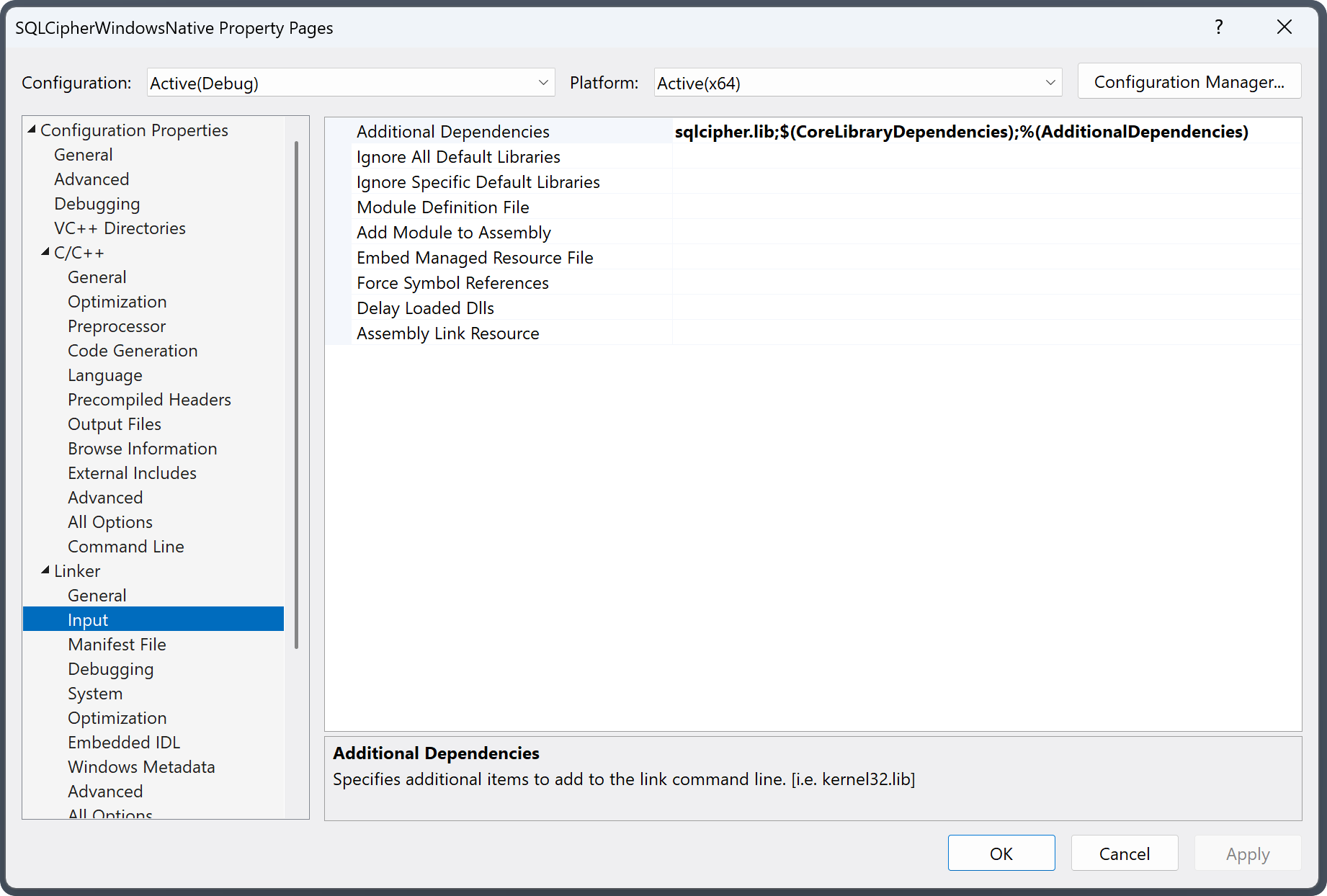This screenshot has width=1327, height=896.
Task: Select Delay Loaded Dlls property
Action: (425, 308)
